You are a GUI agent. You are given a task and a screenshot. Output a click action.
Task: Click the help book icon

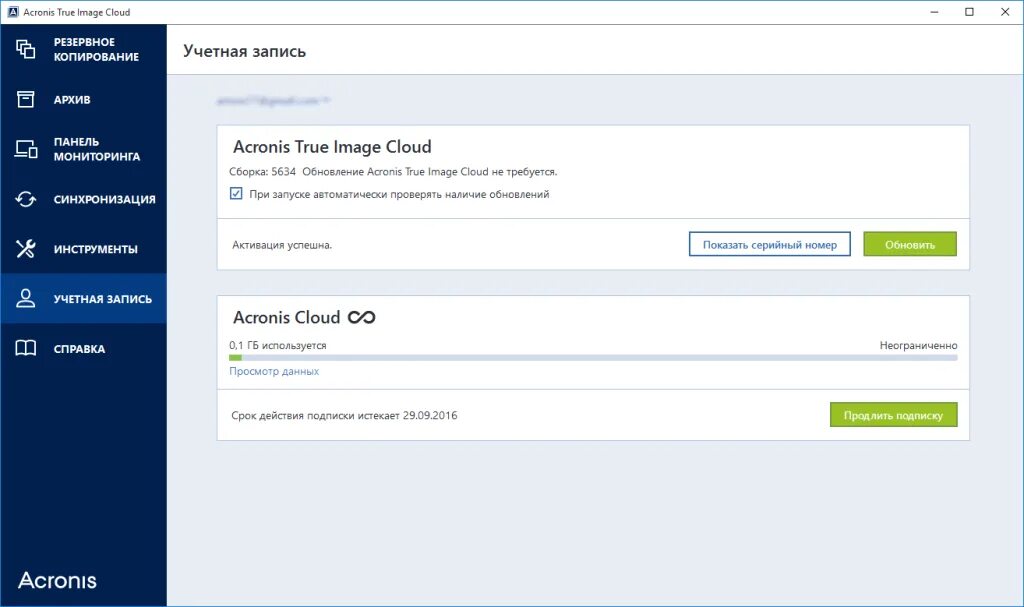click(x=25, y=348)
